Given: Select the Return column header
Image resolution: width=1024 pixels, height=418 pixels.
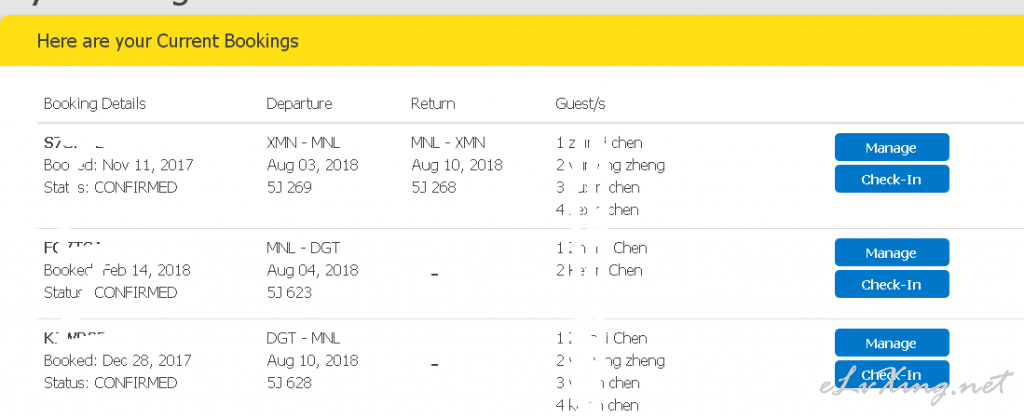Looking at the screenshot, I should 433,104.
